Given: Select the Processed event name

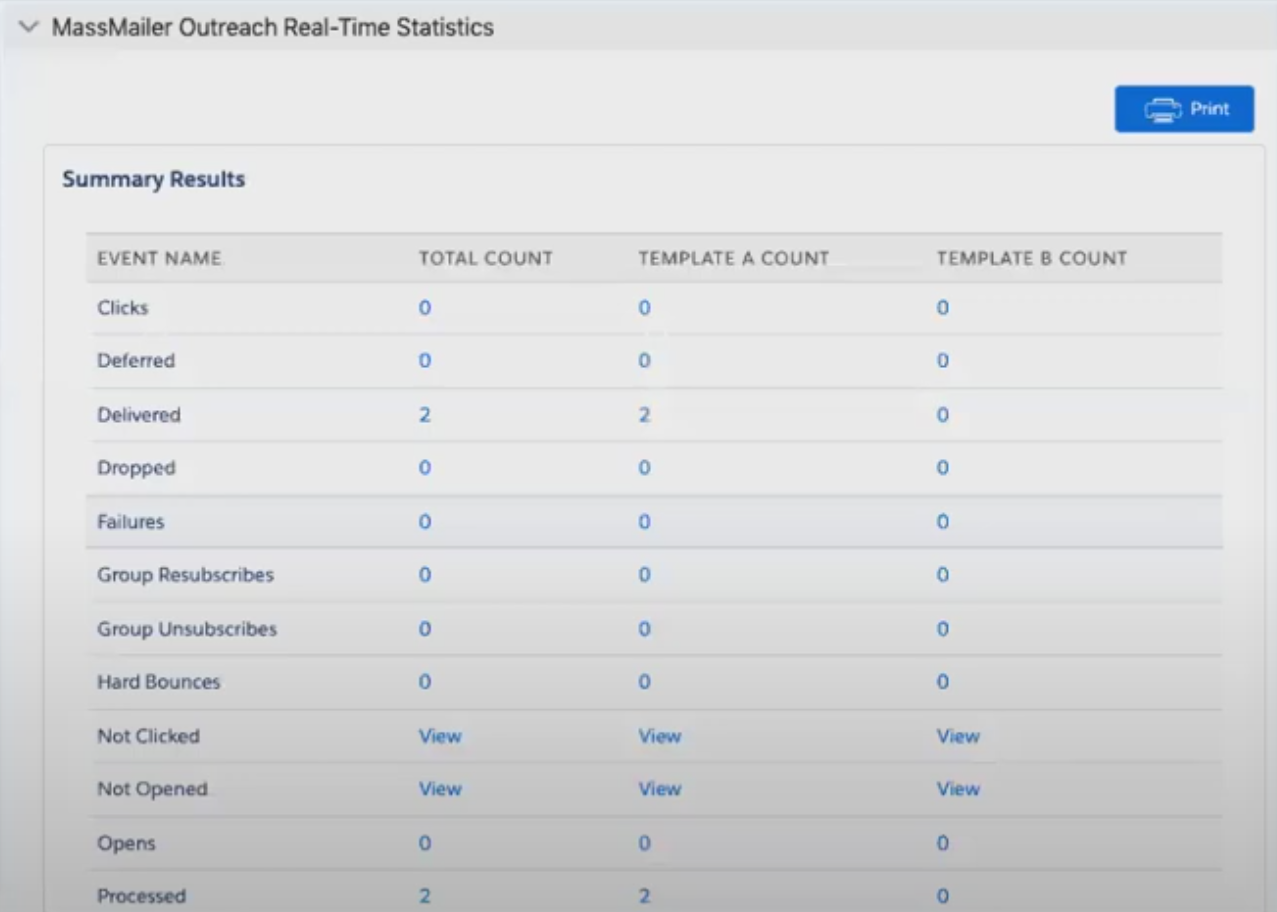Looking at the screenshot, I should (x=142, y=896).
